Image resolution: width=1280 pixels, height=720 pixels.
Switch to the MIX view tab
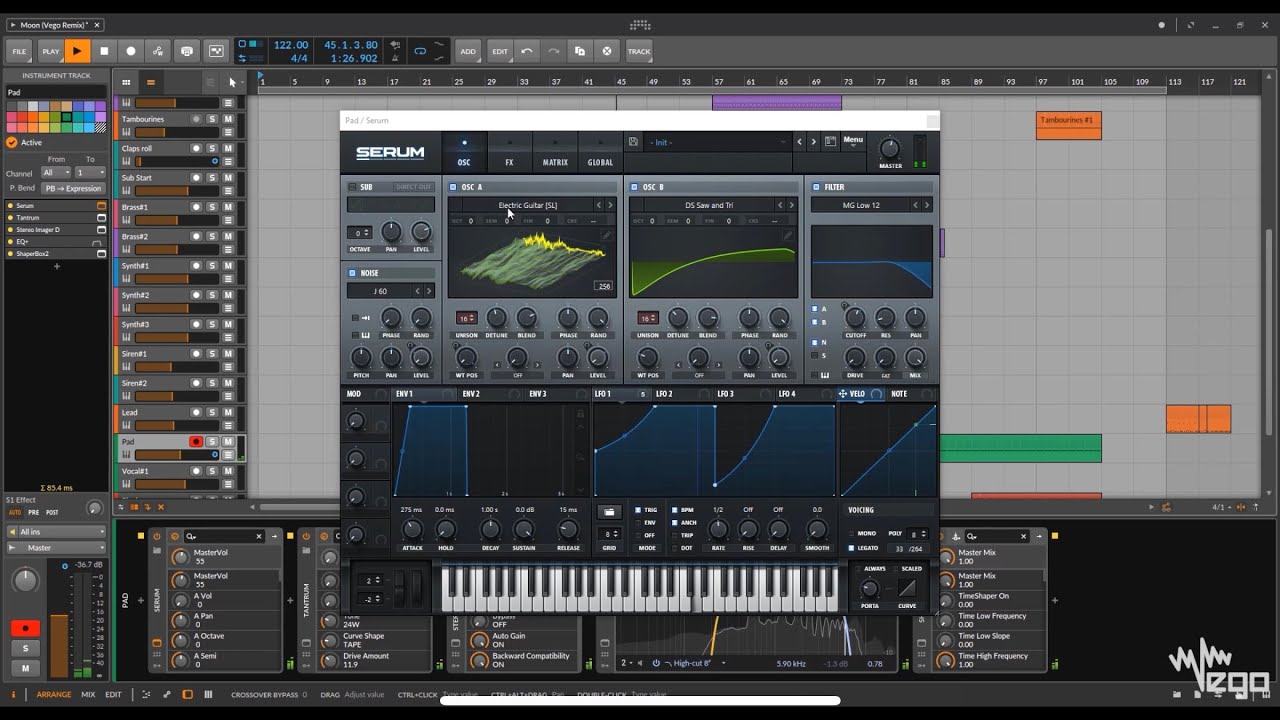88,694
